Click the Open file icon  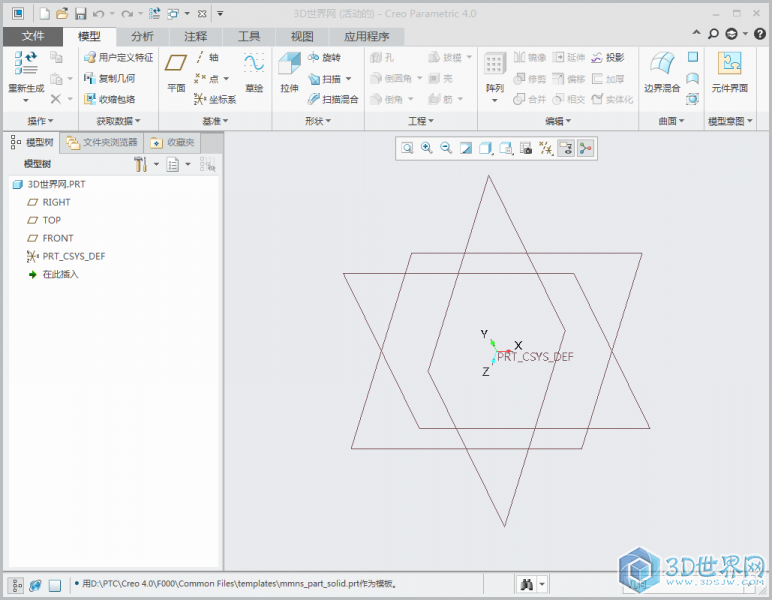coord(62,14)
